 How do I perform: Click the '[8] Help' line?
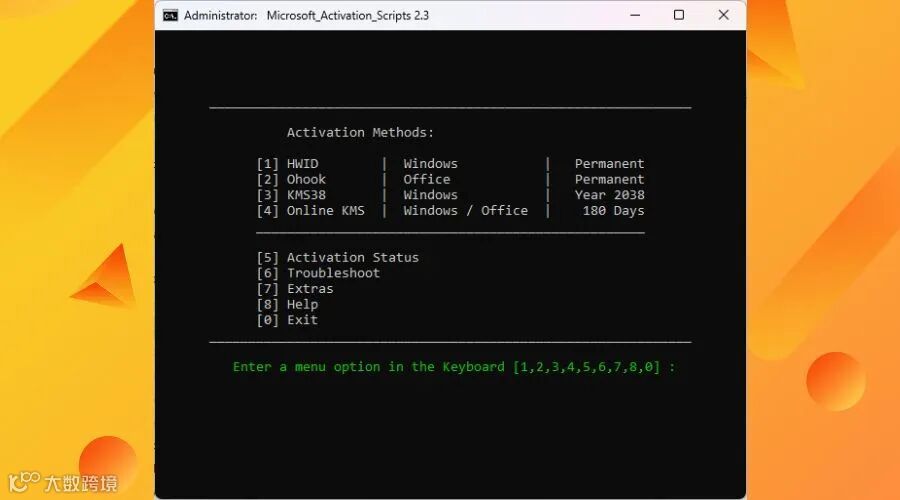[x=287, y=304]
